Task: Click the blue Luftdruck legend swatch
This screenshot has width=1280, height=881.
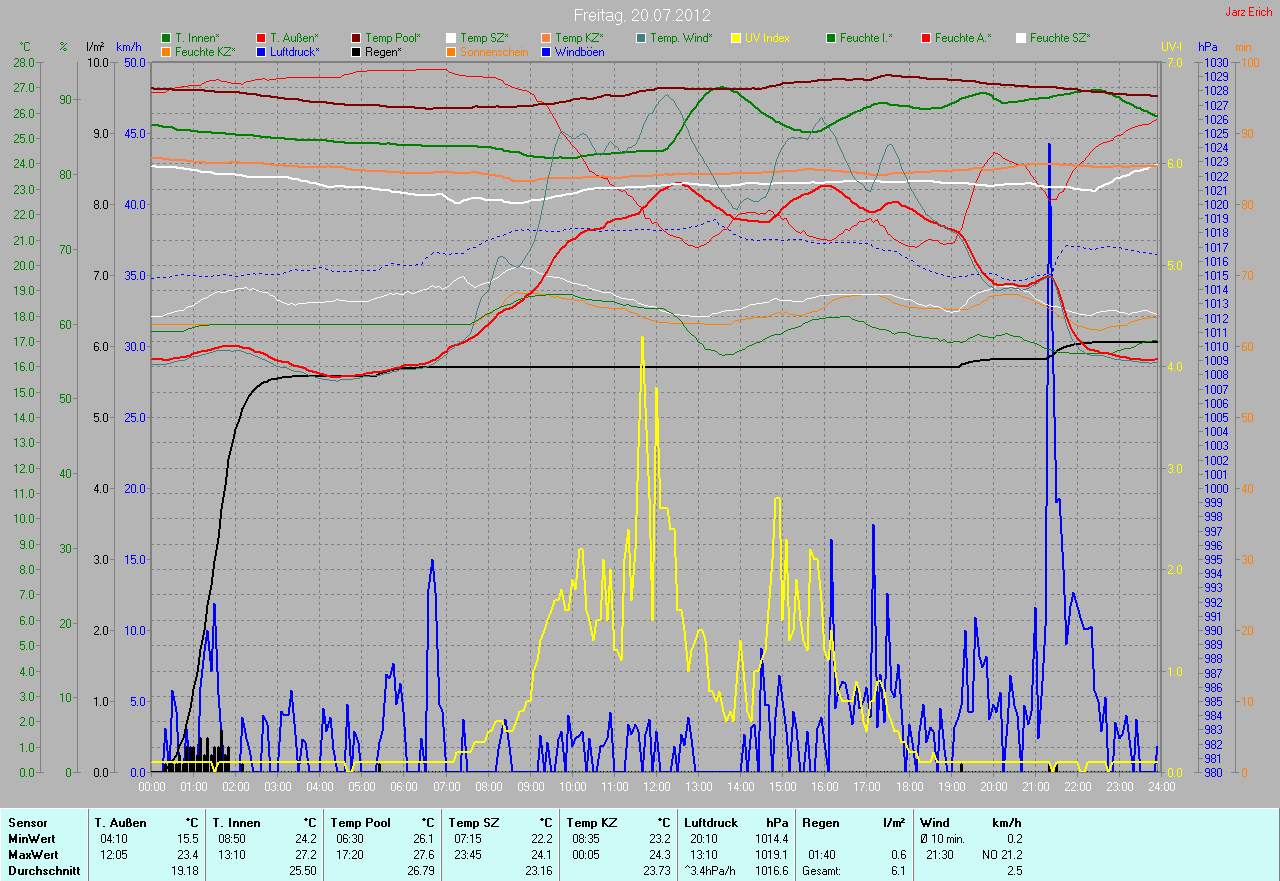Action: click(x=261, y=51)
